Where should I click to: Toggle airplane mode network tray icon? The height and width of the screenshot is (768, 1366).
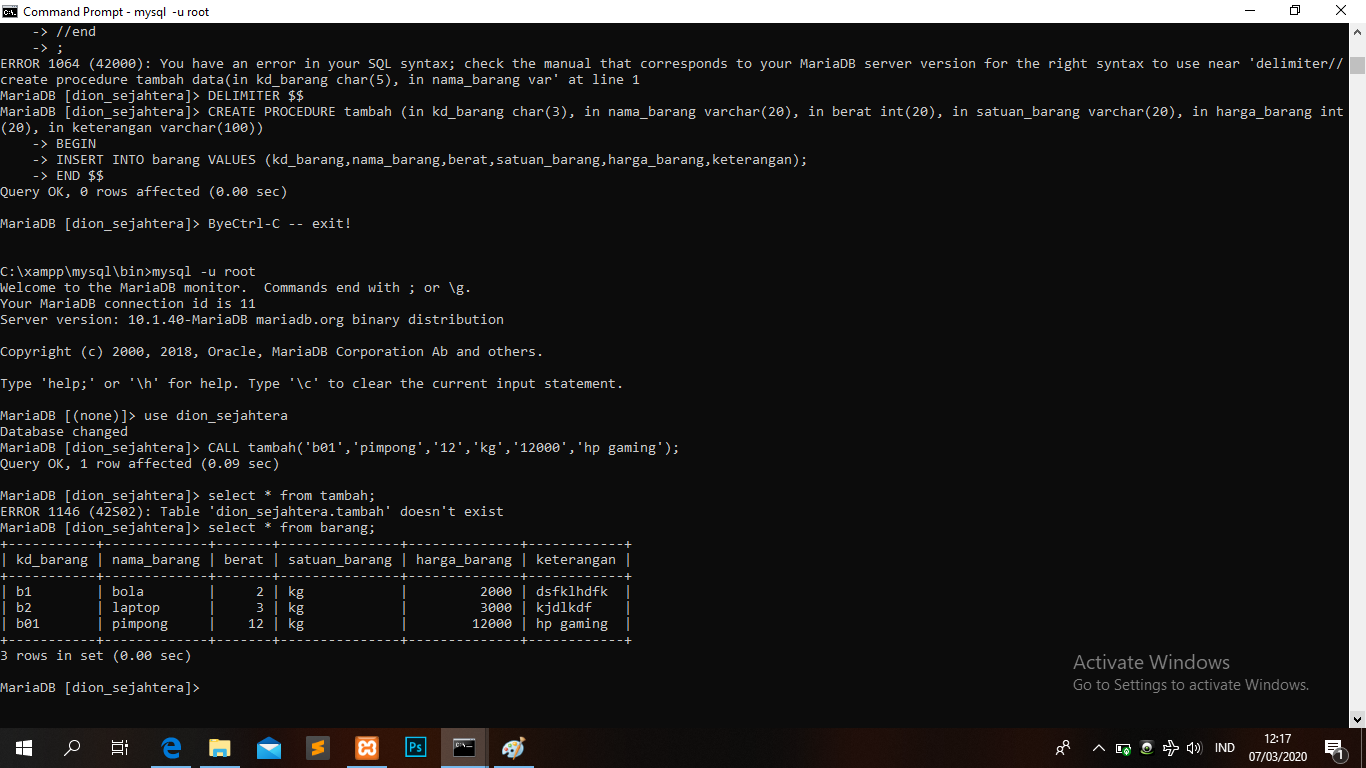tap(1170, 748)
